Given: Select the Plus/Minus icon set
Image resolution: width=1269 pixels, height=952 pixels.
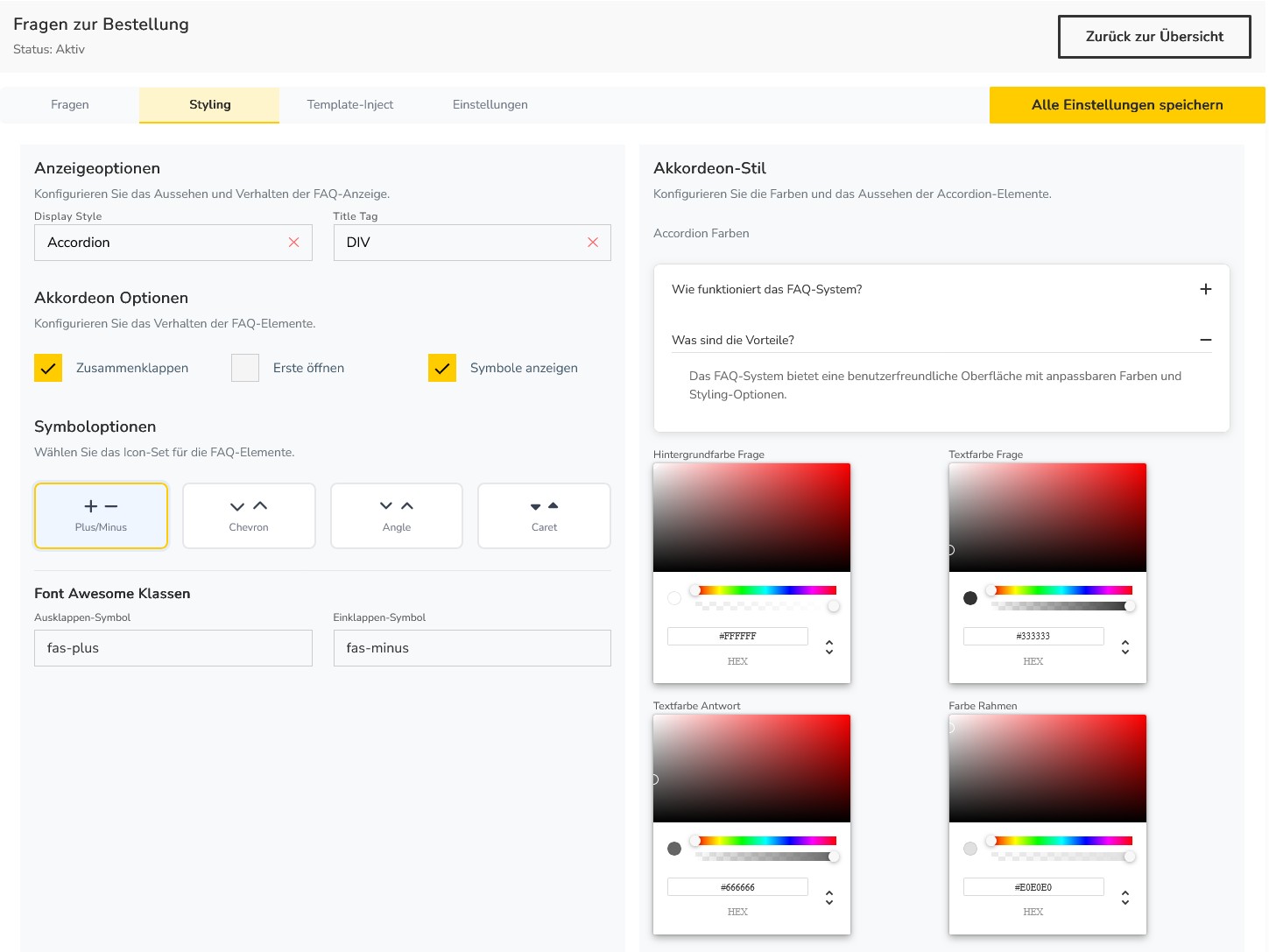Looking at the screenshot, I should pyautogui.click(x=101, y=516).
